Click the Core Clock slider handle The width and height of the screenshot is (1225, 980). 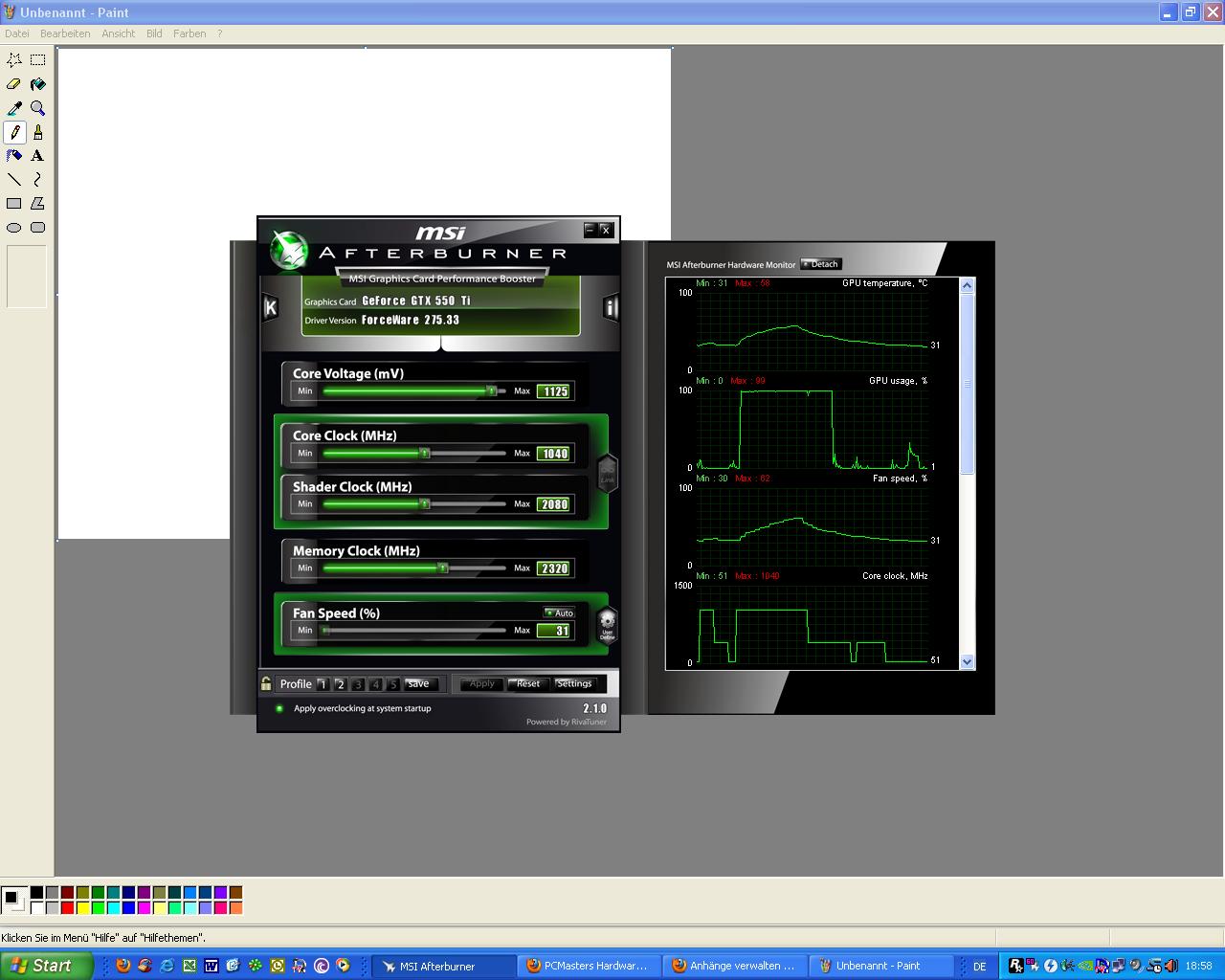tap(425, 454)
